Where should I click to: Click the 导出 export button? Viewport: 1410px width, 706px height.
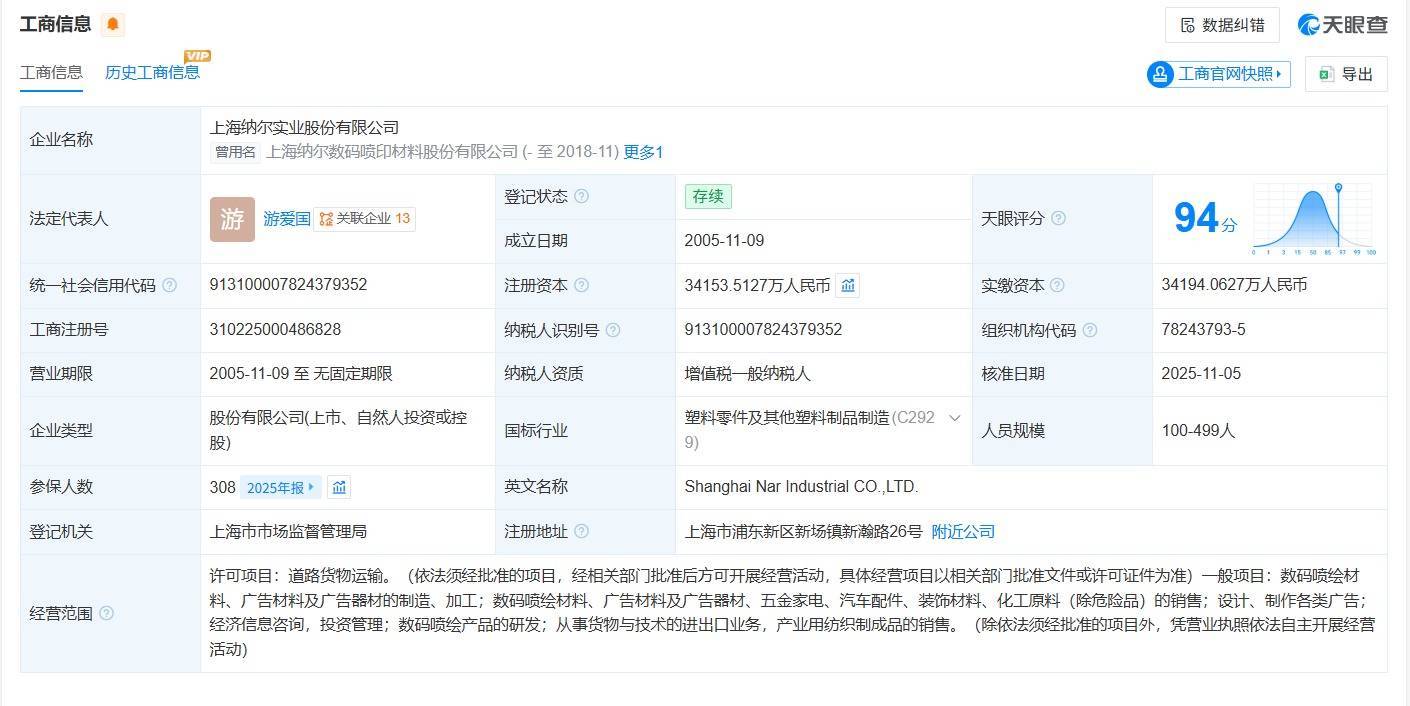(x=1346, y=74)
